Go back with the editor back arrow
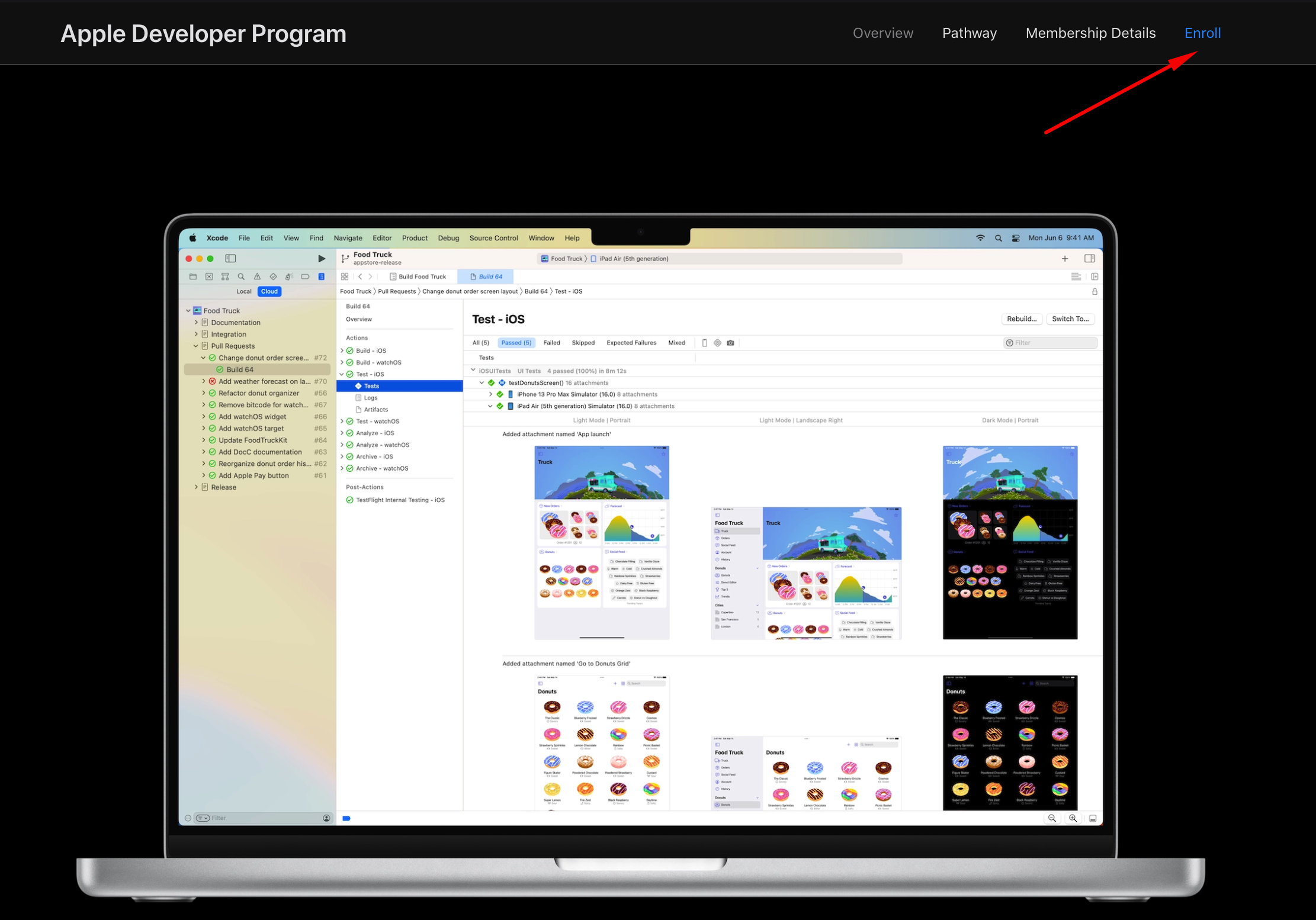 pos(360,276)
